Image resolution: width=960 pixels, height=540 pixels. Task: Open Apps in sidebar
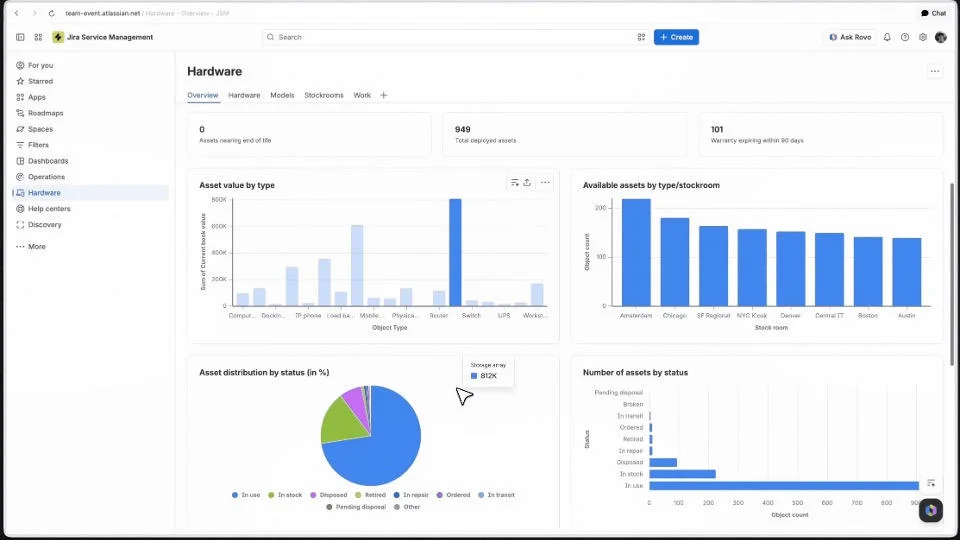[91, 97]
